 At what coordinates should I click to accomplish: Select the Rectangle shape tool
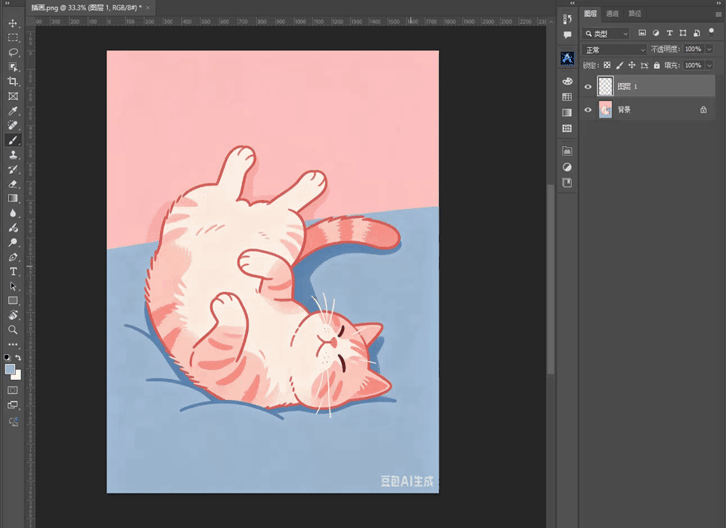[x=13, y=301]
